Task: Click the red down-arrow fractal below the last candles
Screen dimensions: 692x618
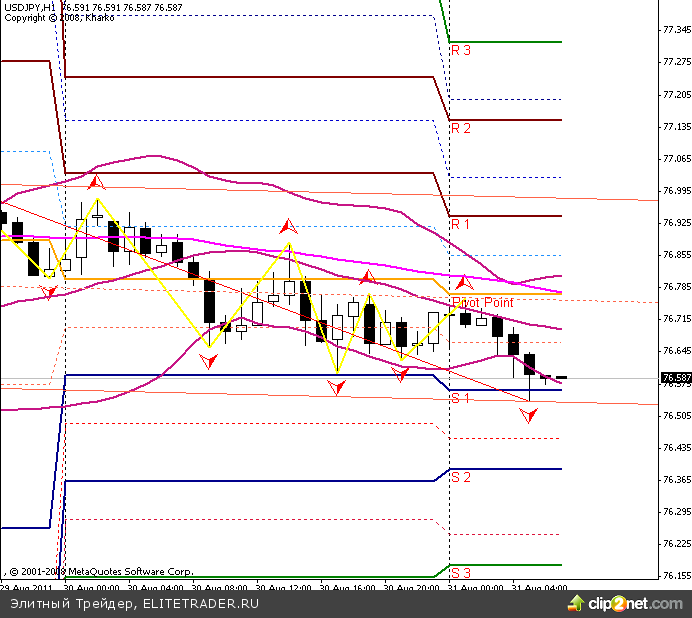Action: tap(528, 415)
